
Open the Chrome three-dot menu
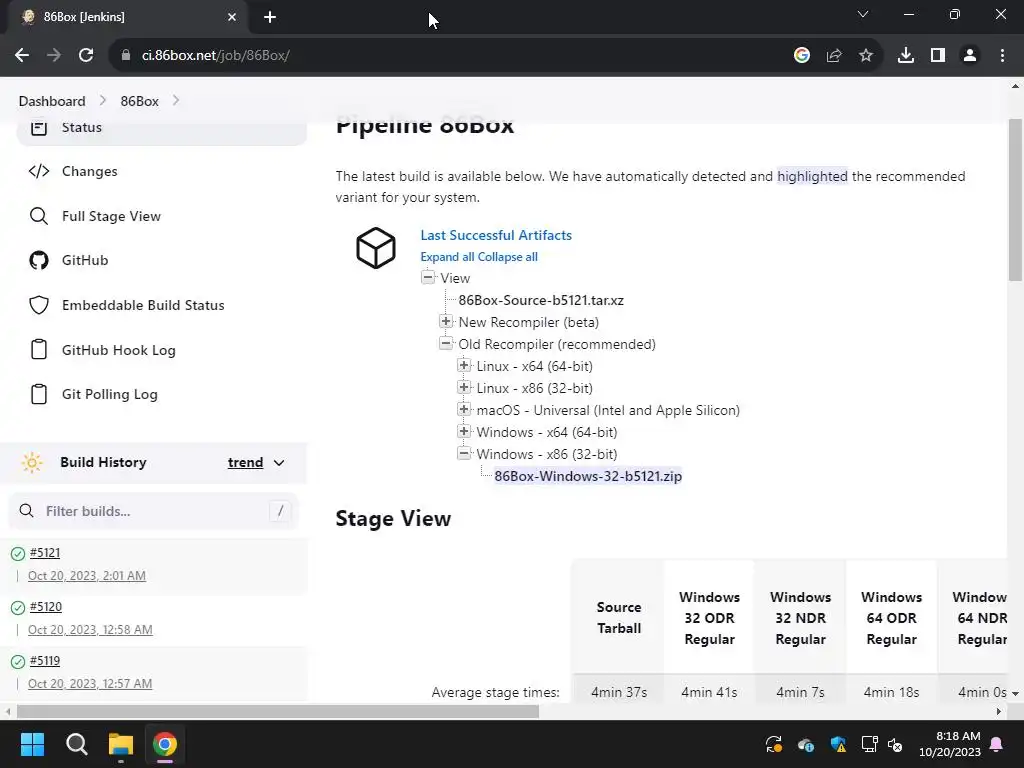[x=1002, y=56]
